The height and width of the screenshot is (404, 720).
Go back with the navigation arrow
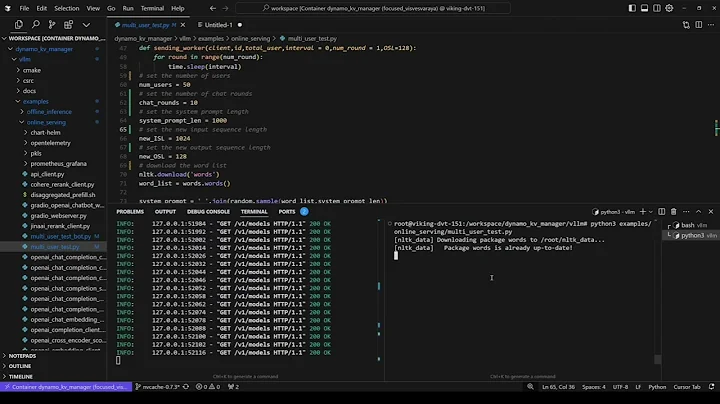[213, 8]
